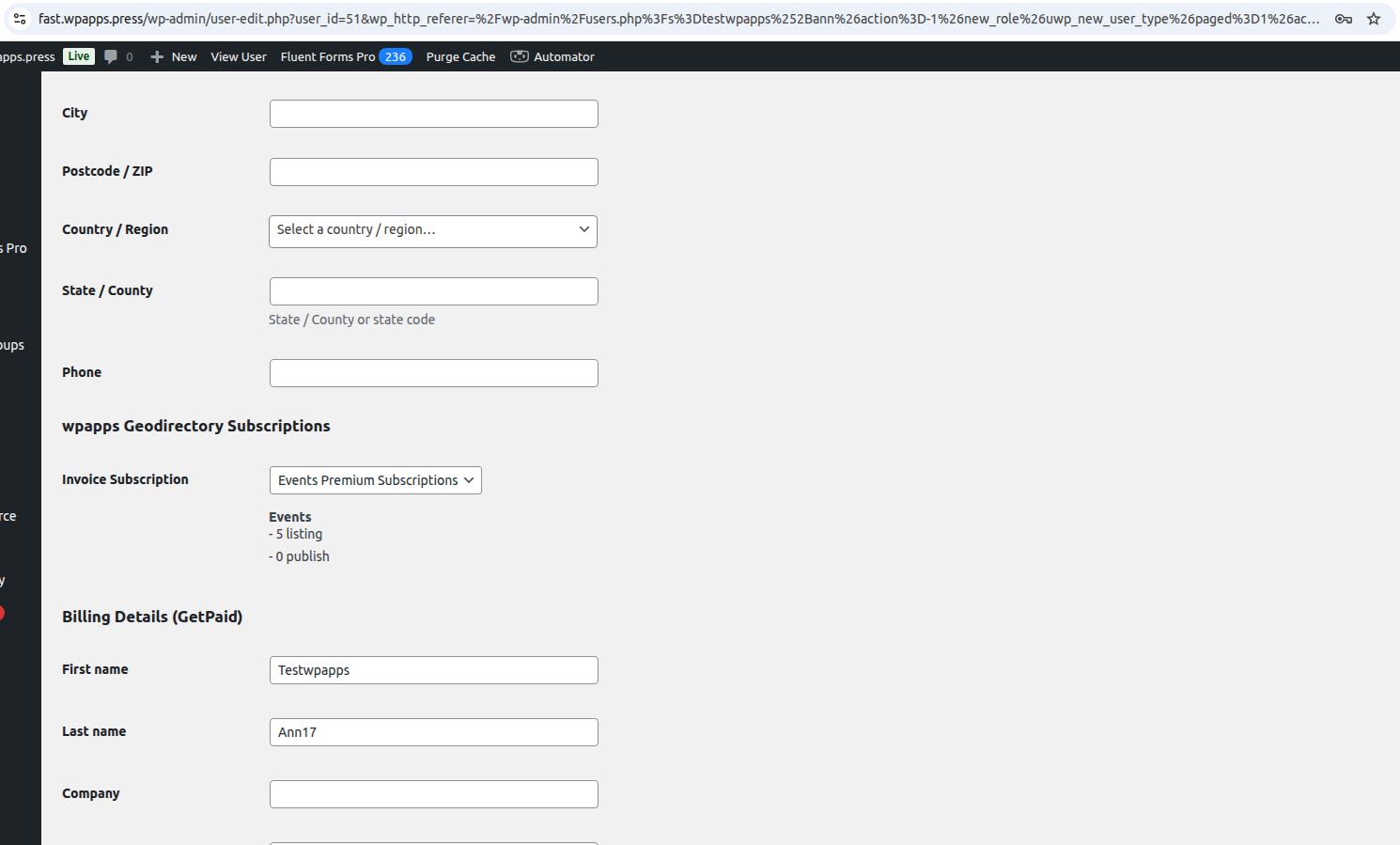Click the Purge Cache button
1400x845 pixels.
[460, 57]
